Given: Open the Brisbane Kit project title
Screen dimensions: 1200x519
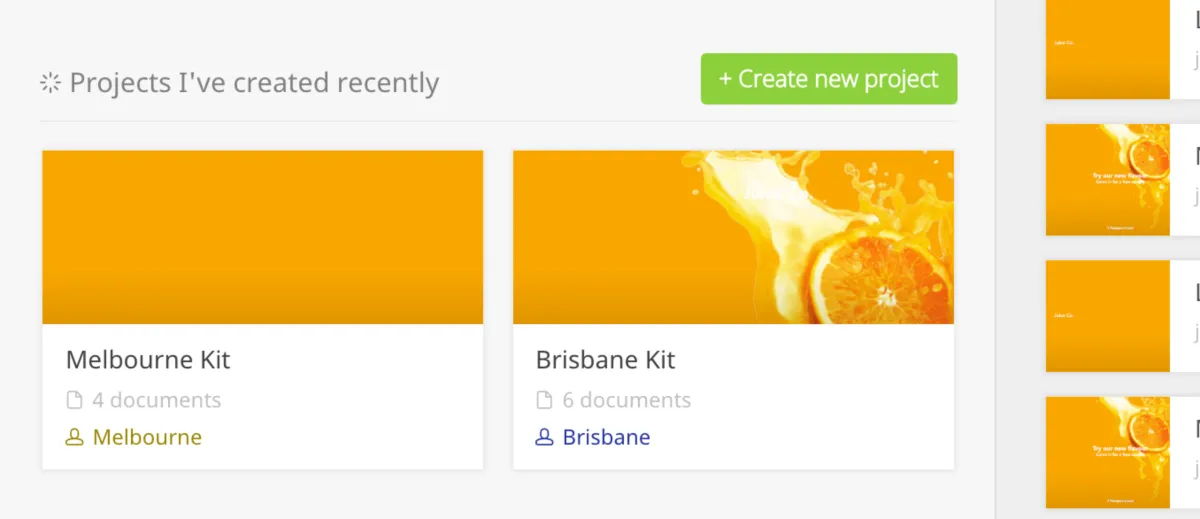Looking at the screenshot, I should click(x=606, y=360).
